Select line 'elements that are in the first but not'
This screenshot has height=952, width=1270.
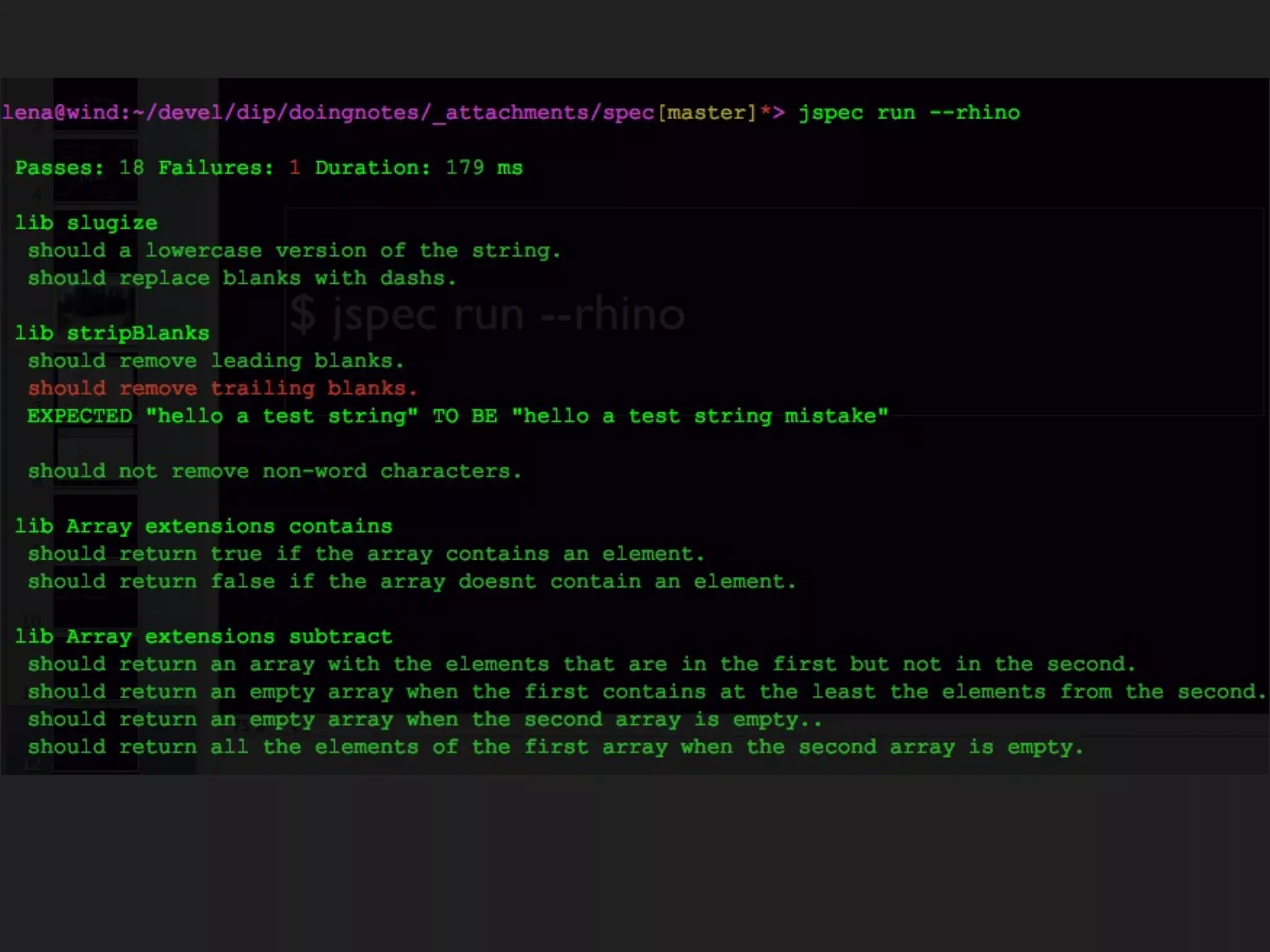582,664
